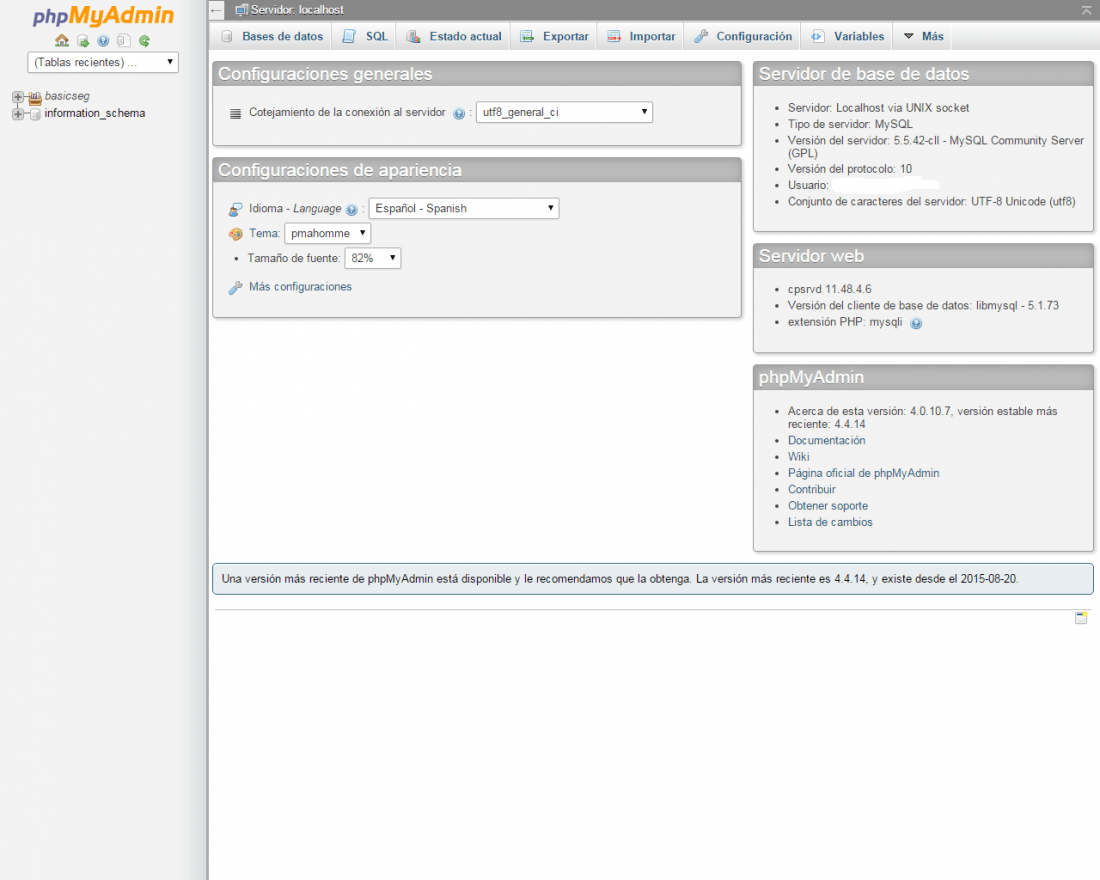Click Servidor: localhost breadcrumb
The height and width of the screenshot is (880, 1100).
point(297,10)
